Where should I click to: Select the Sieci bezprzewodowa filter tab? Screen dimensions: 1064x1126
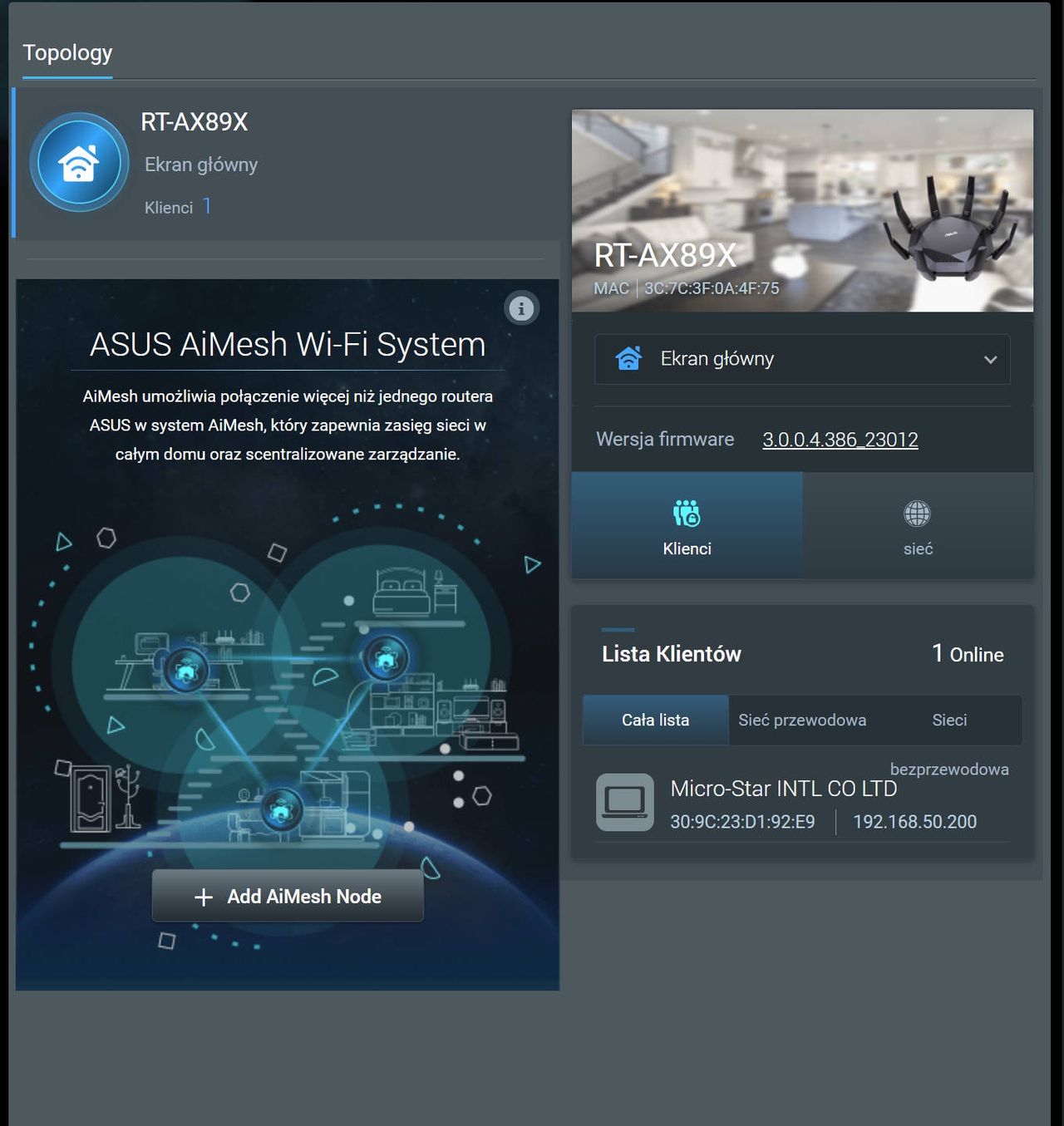(949, 720)
